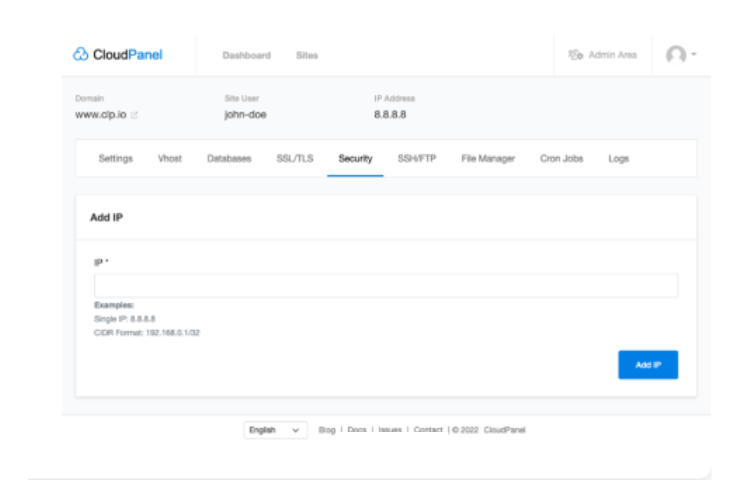This screenshot has height=492, width=740.
Task: Open the external link icon beside www.clp.io
Action: click(x=133, y=115)
